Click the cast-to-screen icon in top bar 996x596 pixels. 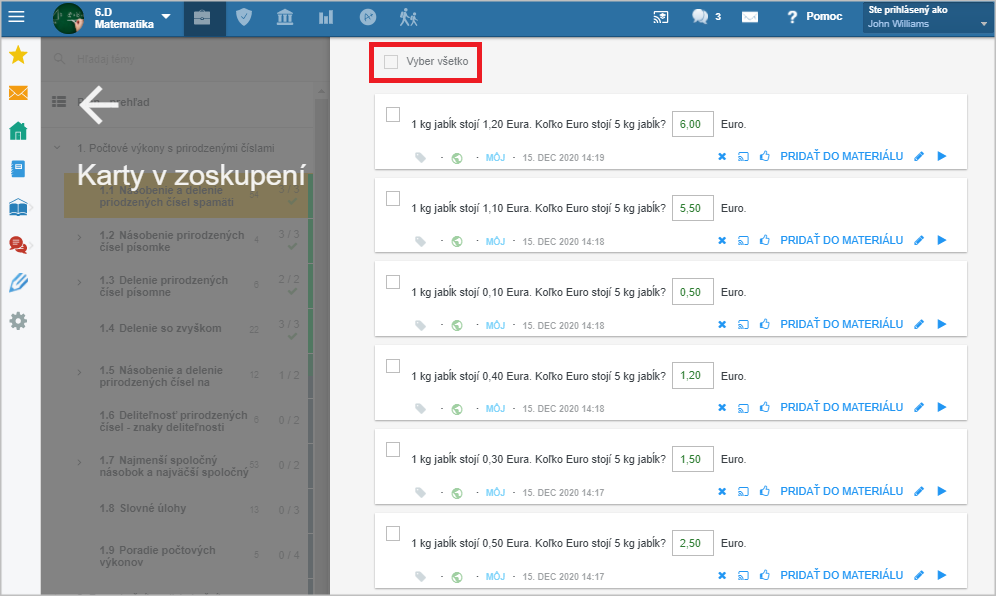tap(661, 17)
